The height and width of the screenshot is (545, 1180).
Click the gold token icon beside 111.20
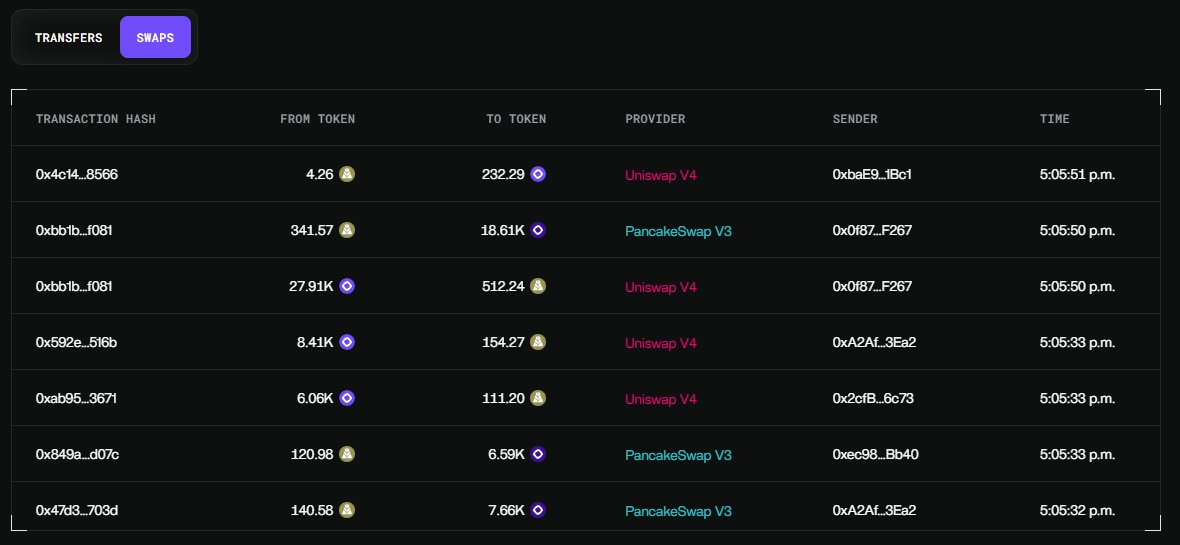pos(538,397)
